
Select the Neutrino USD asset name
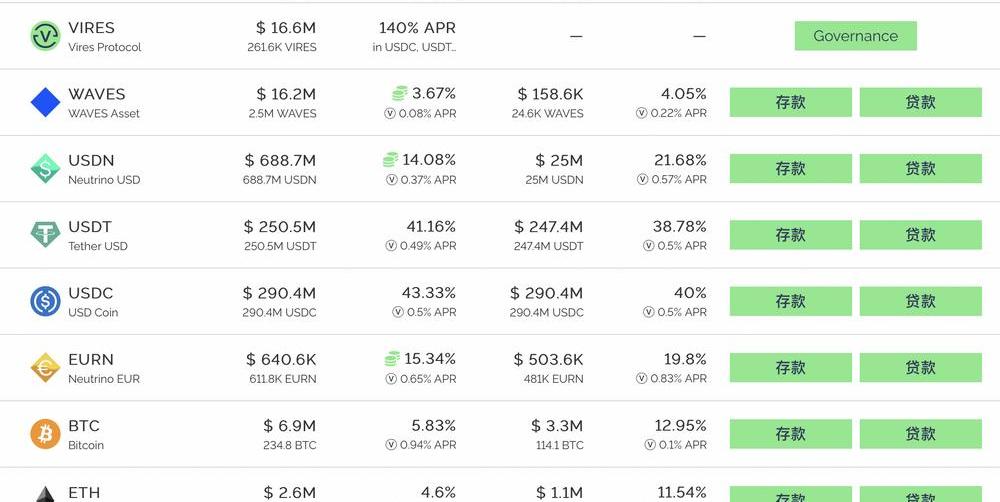[x=104, y=180]
